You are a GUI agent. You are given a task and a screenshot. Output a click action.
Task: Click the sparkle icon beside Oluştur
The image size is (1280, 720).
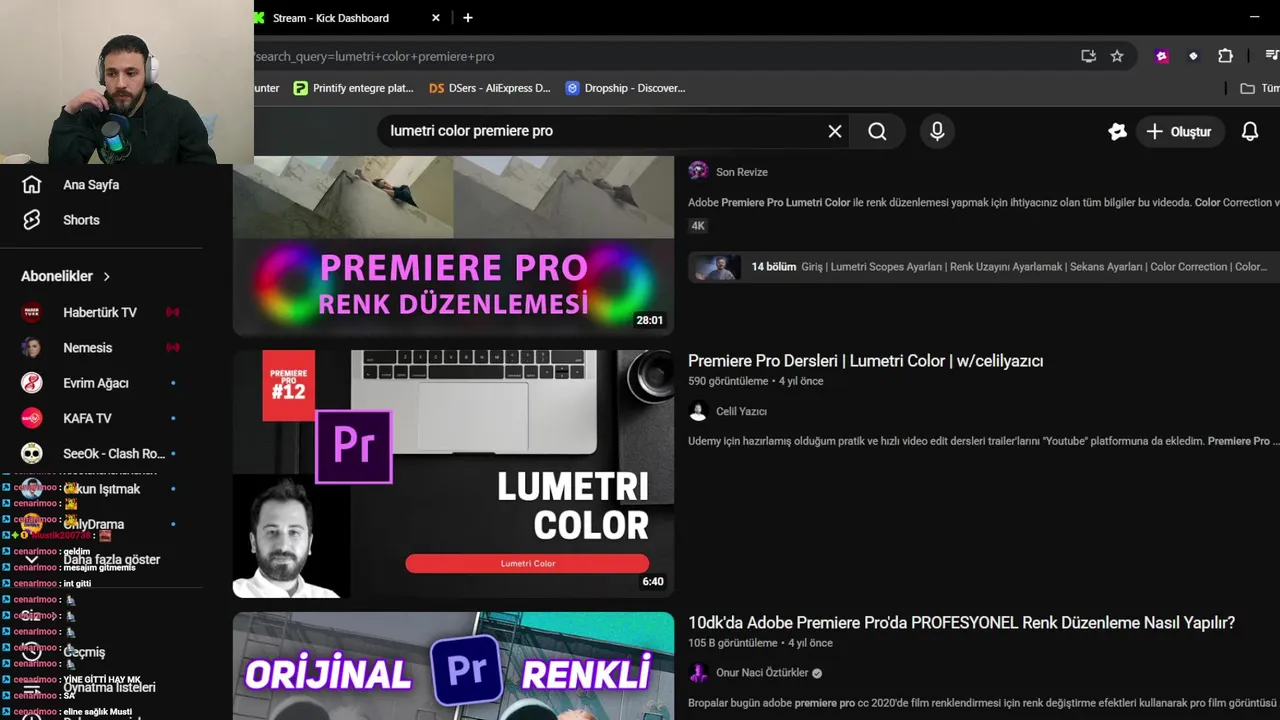(1117, 131)
